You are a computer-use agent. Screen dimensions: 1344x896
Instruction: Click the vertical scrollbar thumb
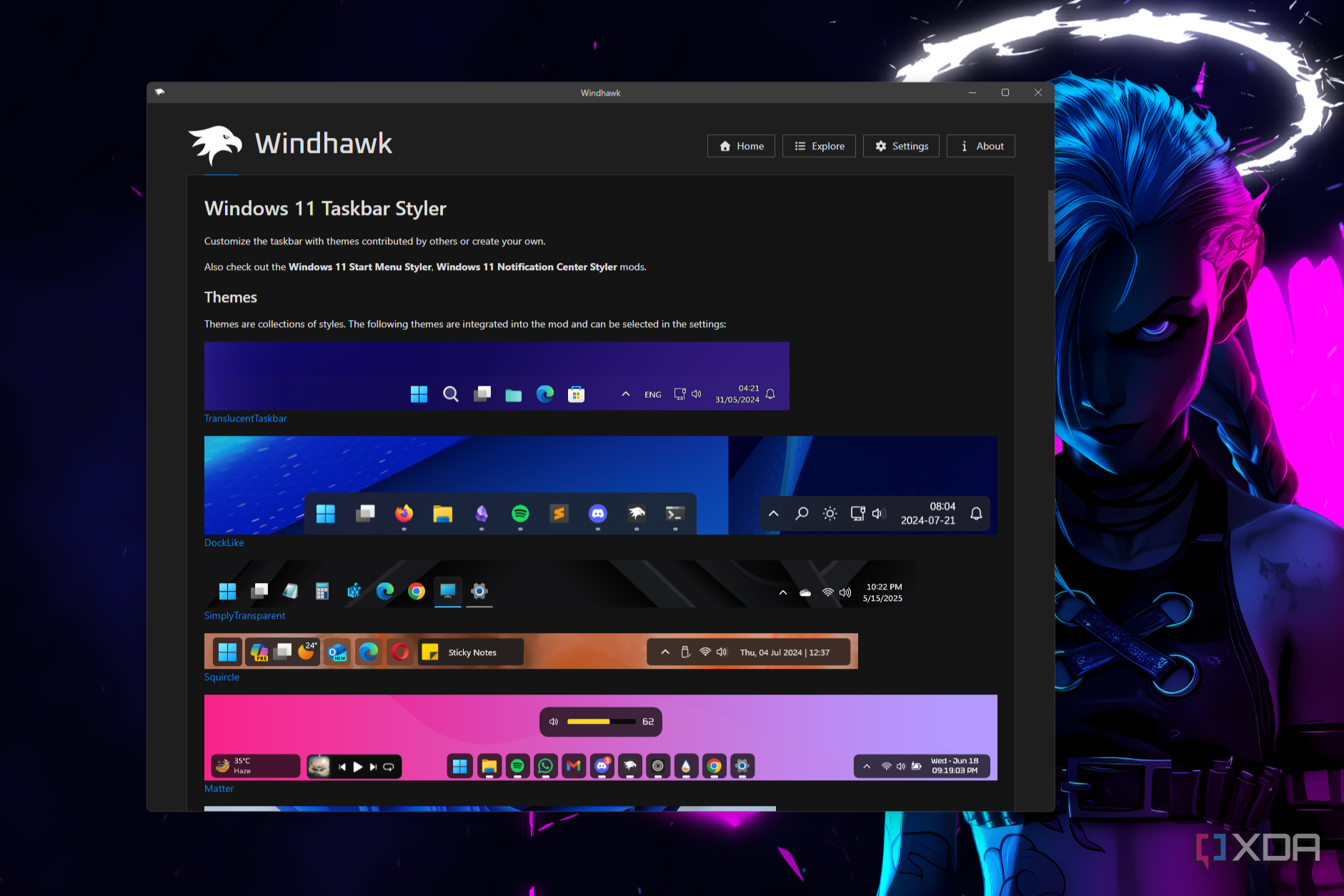point(1051,226)
